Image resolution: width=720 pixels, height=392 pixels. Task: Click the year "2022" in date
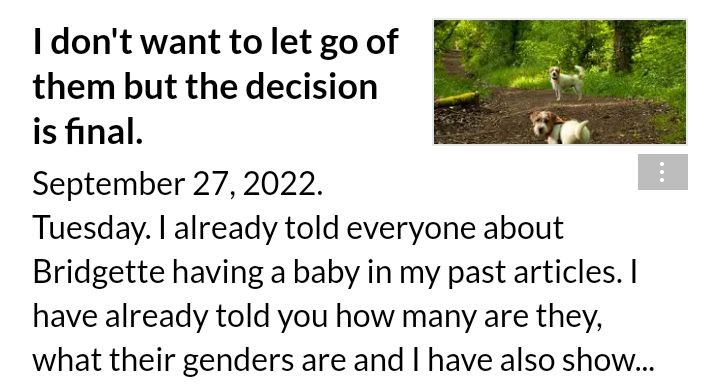pos(280,184)
